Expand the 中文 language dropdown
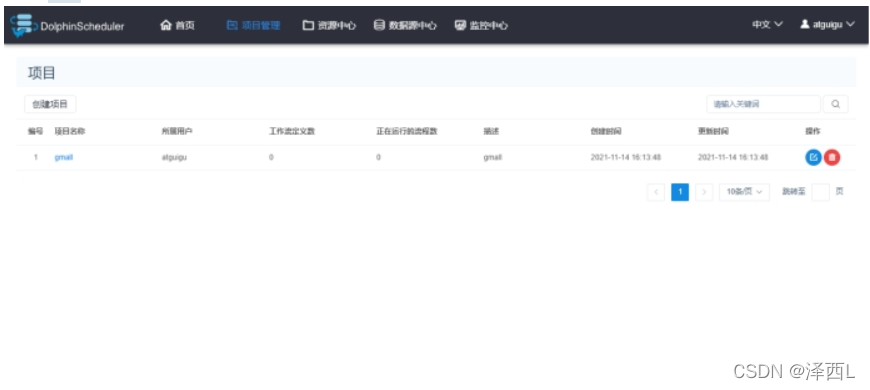This screenshot has height=390, width=870. click(x=767, y=24)
